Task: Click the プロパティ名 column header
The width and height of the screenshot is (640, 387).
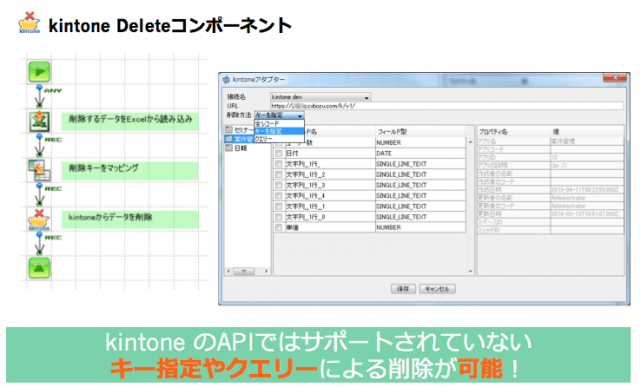Action: point(514,131)
